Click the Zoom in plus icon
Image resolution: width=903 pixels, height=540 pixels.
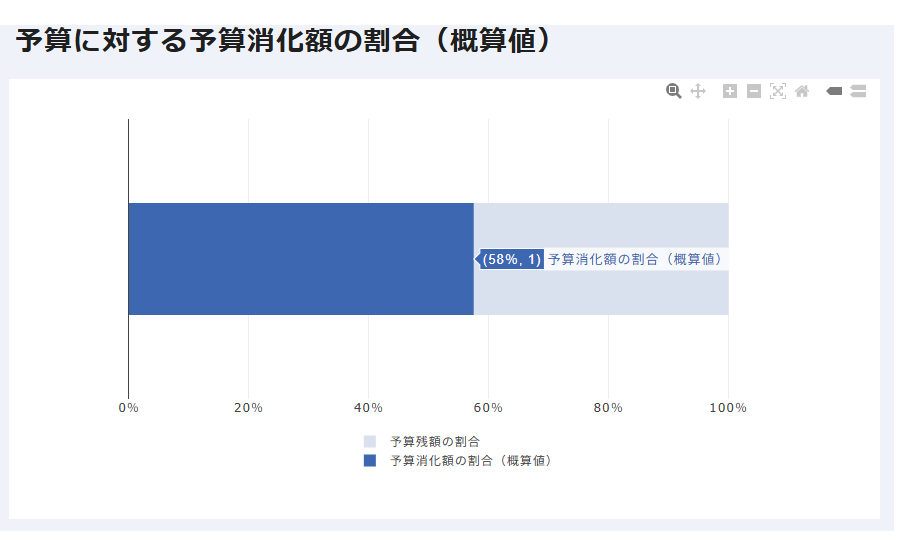730,91
